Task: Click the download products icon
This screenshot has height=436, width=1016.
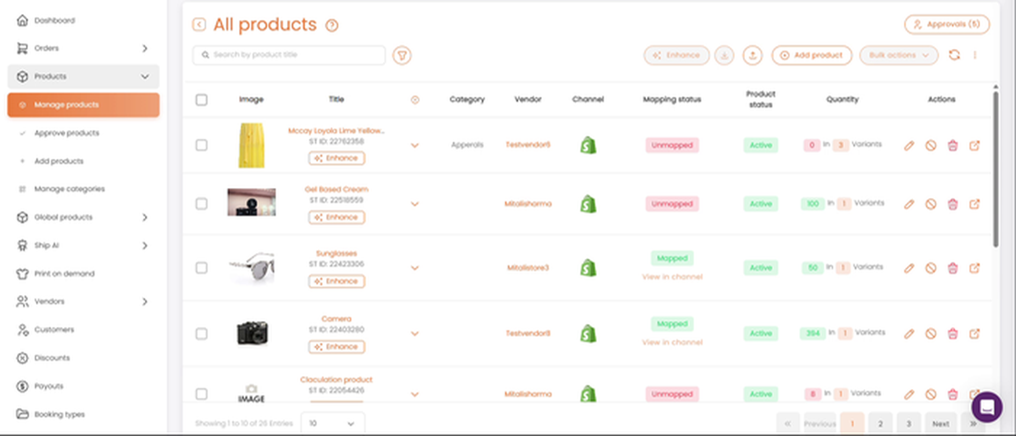Action: click(724, 56)
